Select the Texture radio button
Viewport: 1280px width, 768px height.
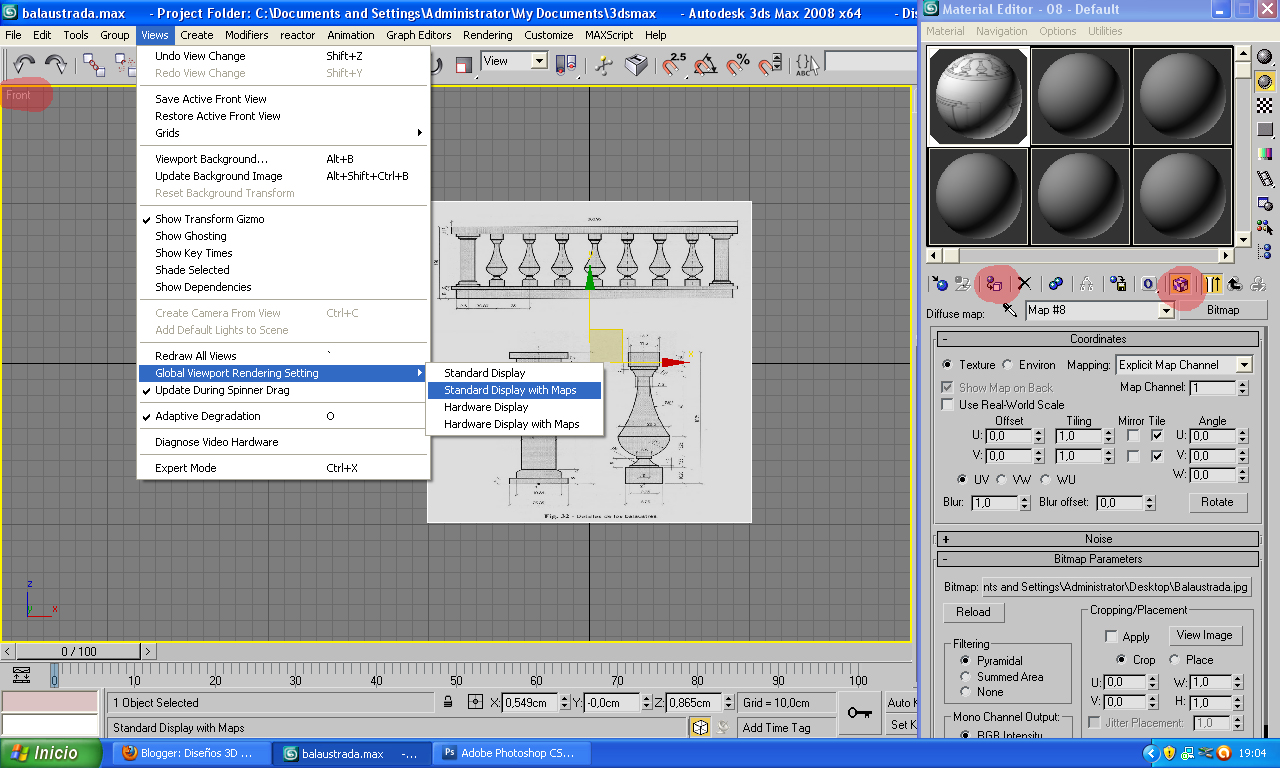[948, 365]
